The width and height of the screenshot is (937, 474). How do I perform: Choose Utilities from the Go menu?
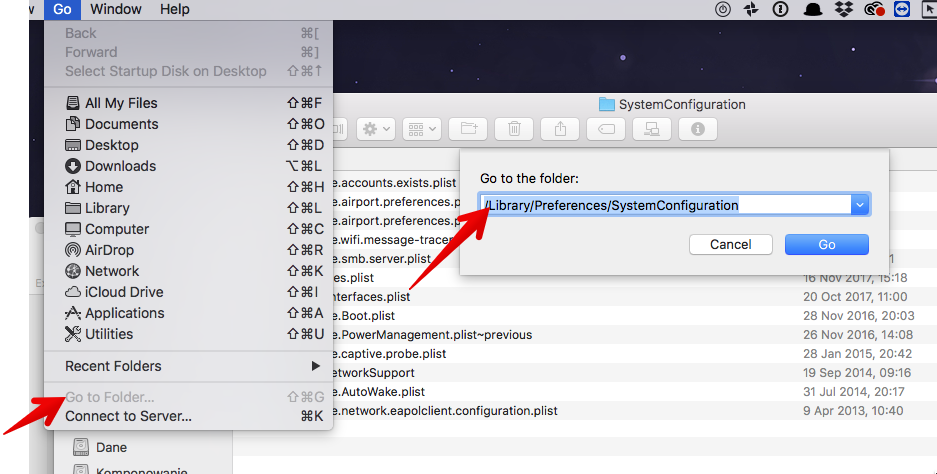(188, 334)
